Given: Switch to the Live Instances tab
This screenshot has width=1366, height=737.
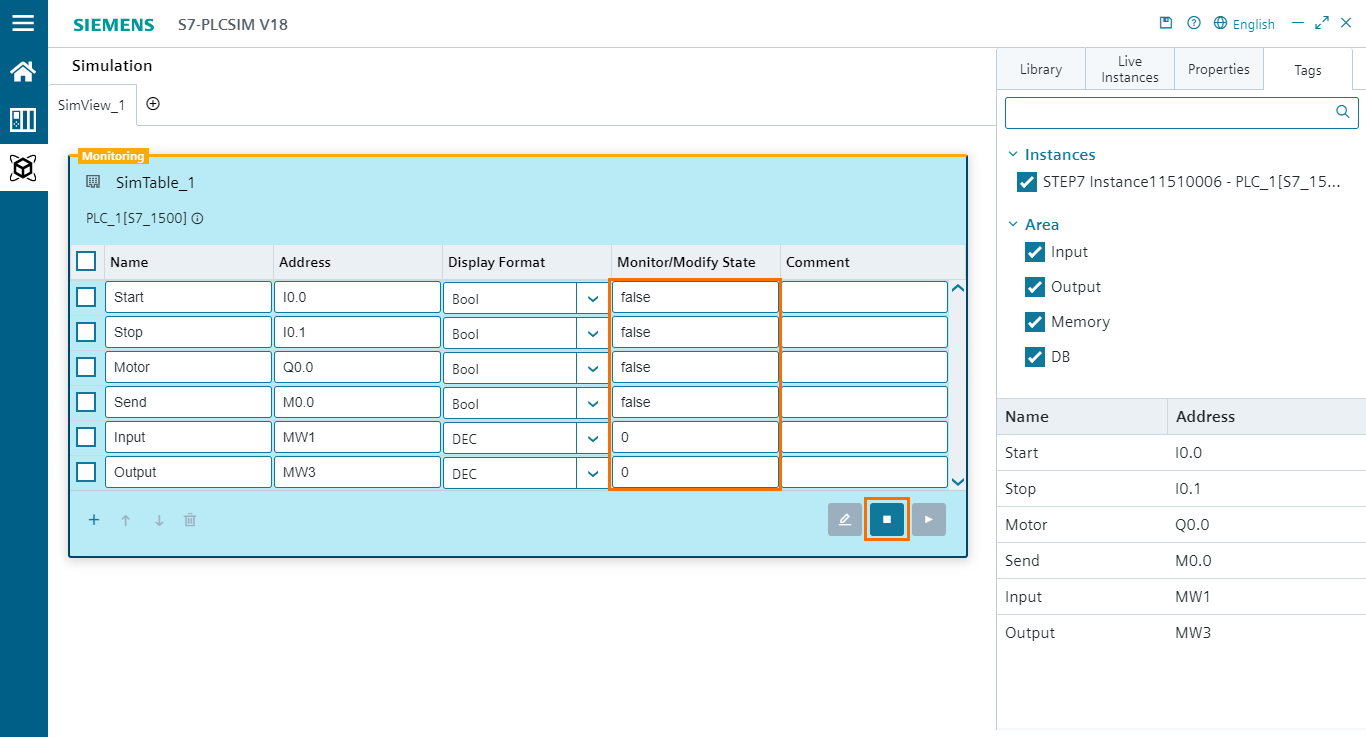Looking at the screenshot, I should click(1129, 68).
